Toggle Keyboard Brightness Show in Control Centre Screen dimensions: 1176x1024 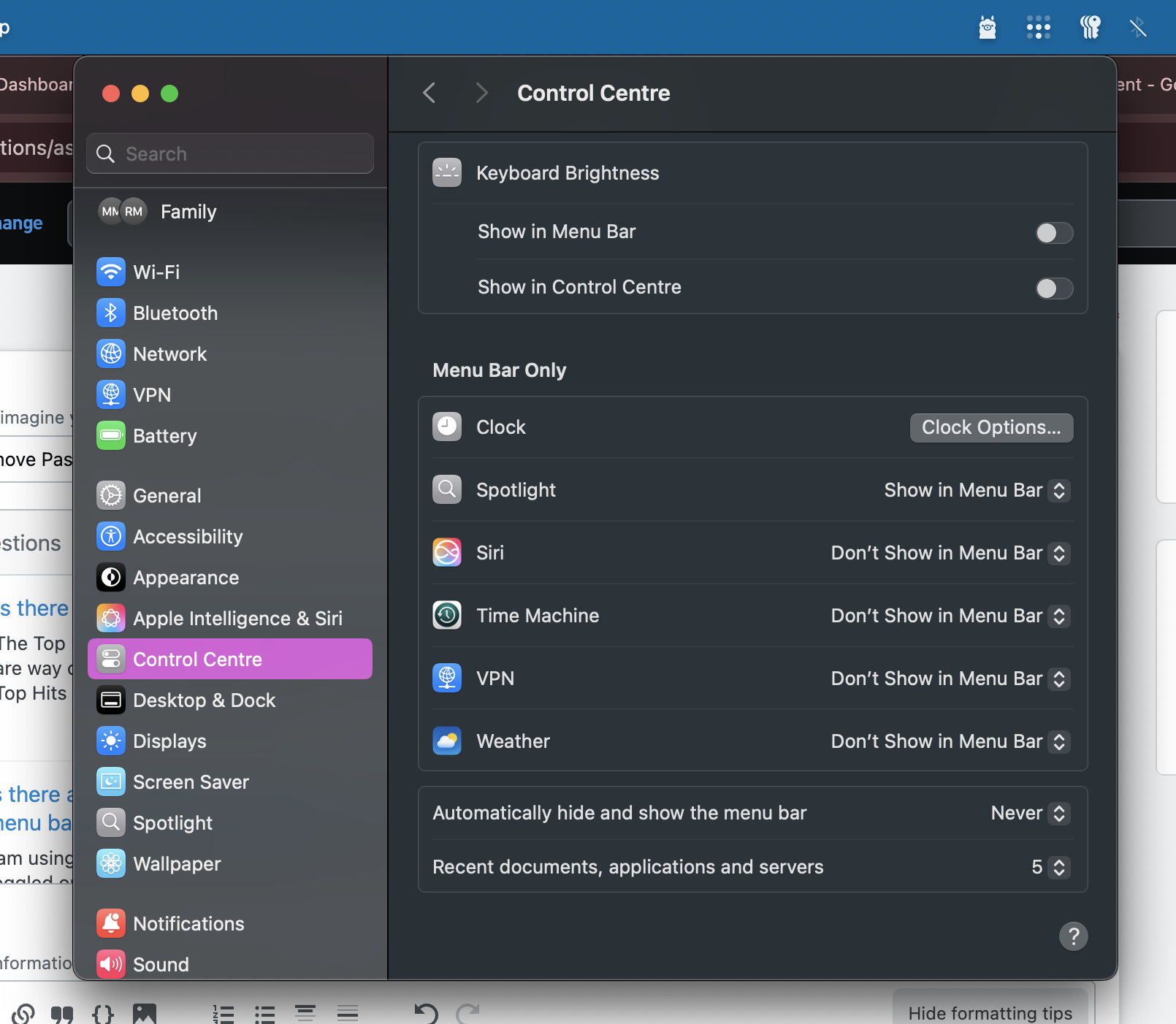click(1054, 289)
